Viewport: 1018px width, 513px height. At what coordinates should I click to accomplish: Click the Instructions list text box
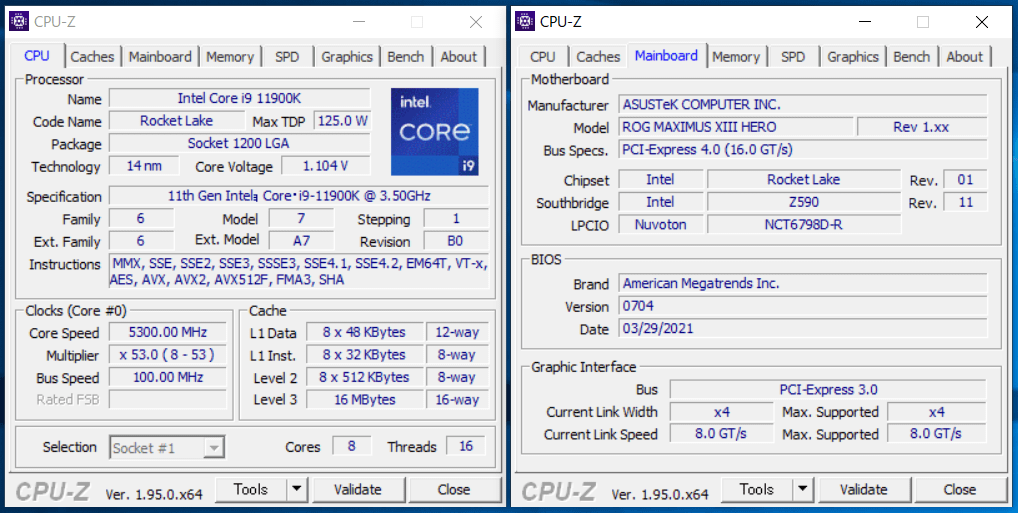(299, 271)
